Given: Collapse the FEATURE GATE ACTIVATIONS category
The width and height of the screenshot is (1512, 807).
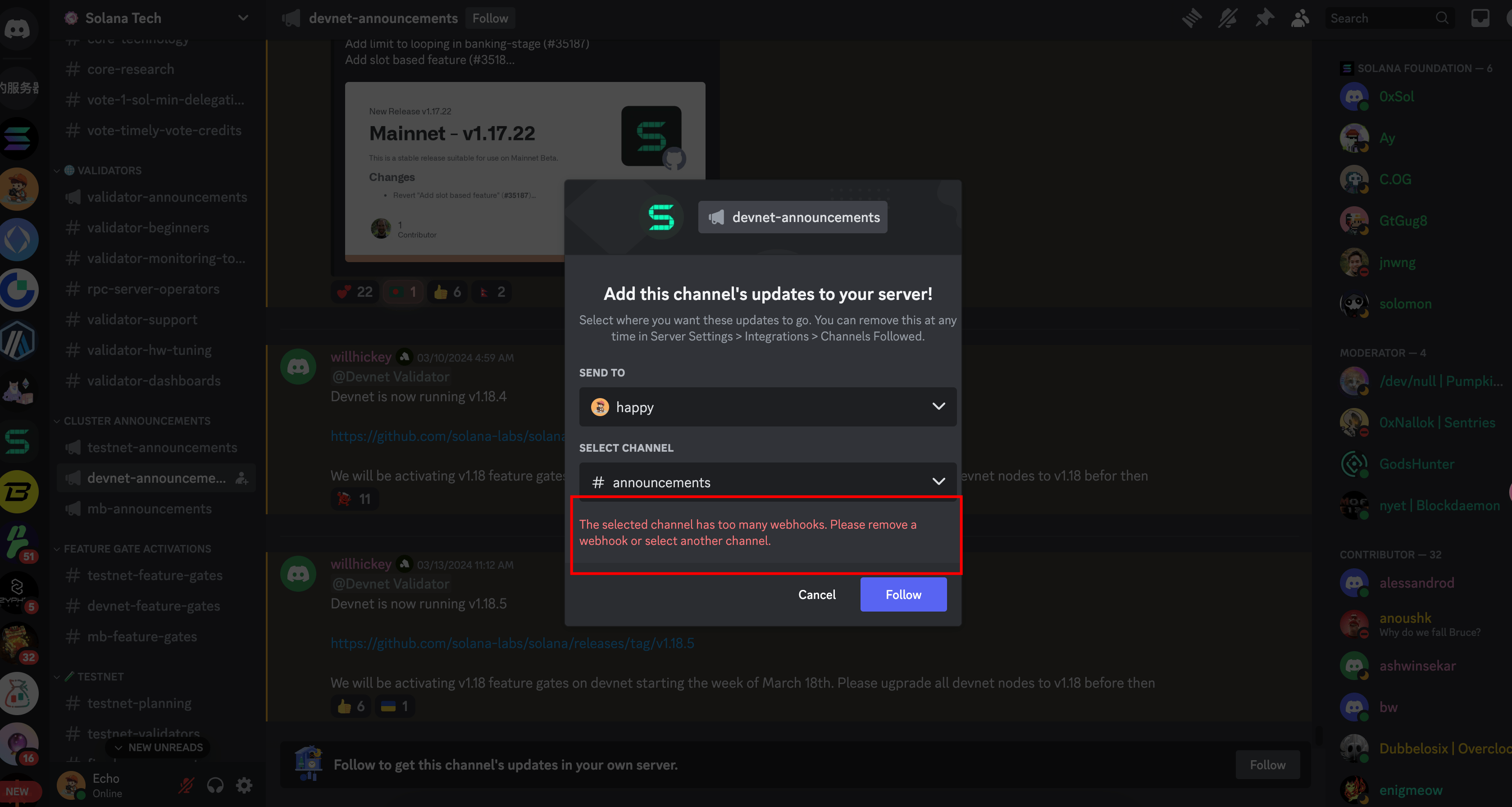Looking at the screenshot, I should 132,549.
